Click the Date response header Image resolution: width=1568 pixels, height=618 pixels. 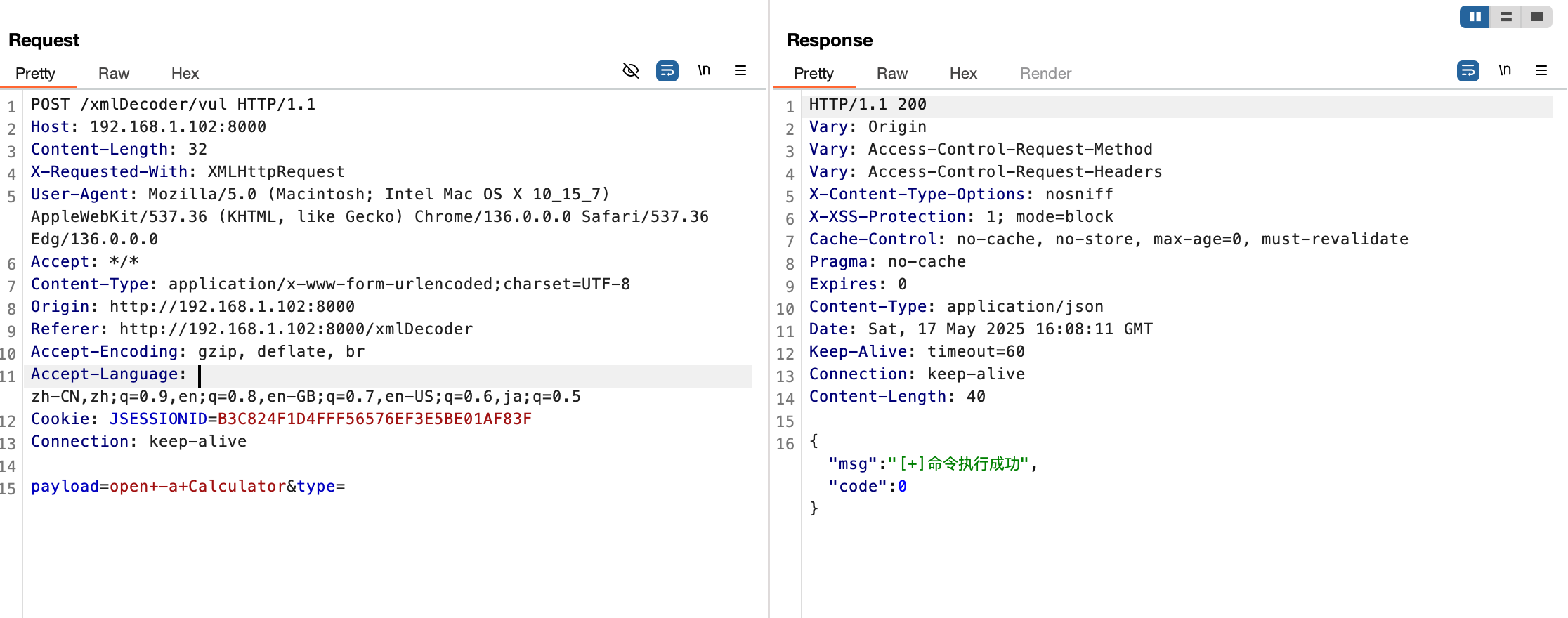(981, 329)
